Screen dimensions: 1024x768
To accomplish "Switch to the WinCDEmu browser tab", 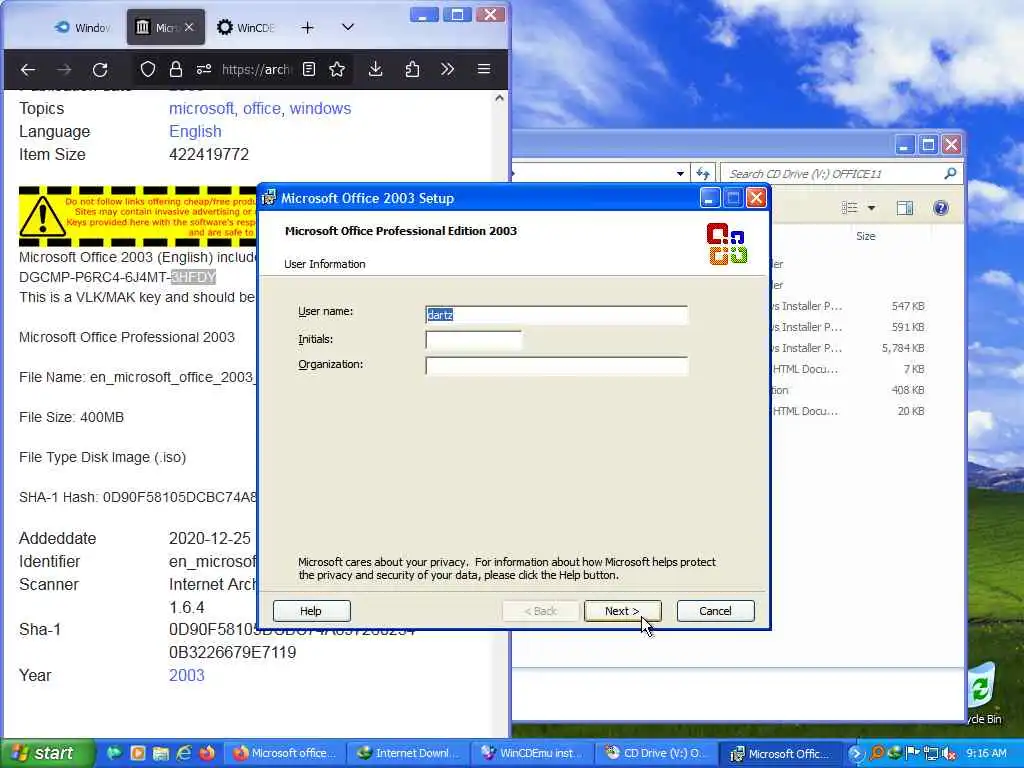I will coord(246,27).
